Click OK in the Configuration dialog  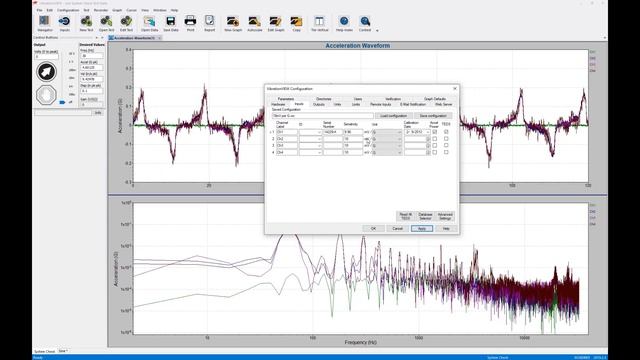tap(373, 229)
